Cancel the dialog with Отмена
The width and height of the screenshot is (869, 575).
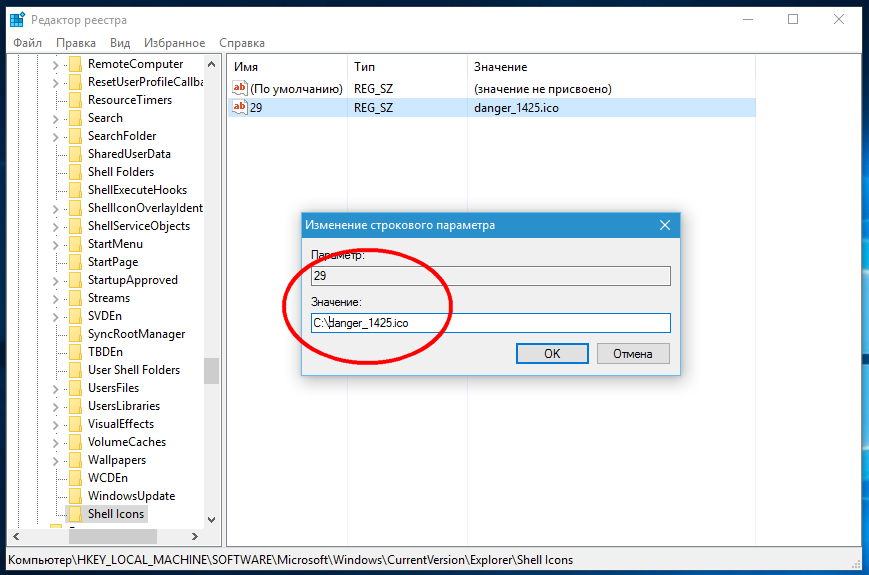pyautogui.click(x=633, y=353)
